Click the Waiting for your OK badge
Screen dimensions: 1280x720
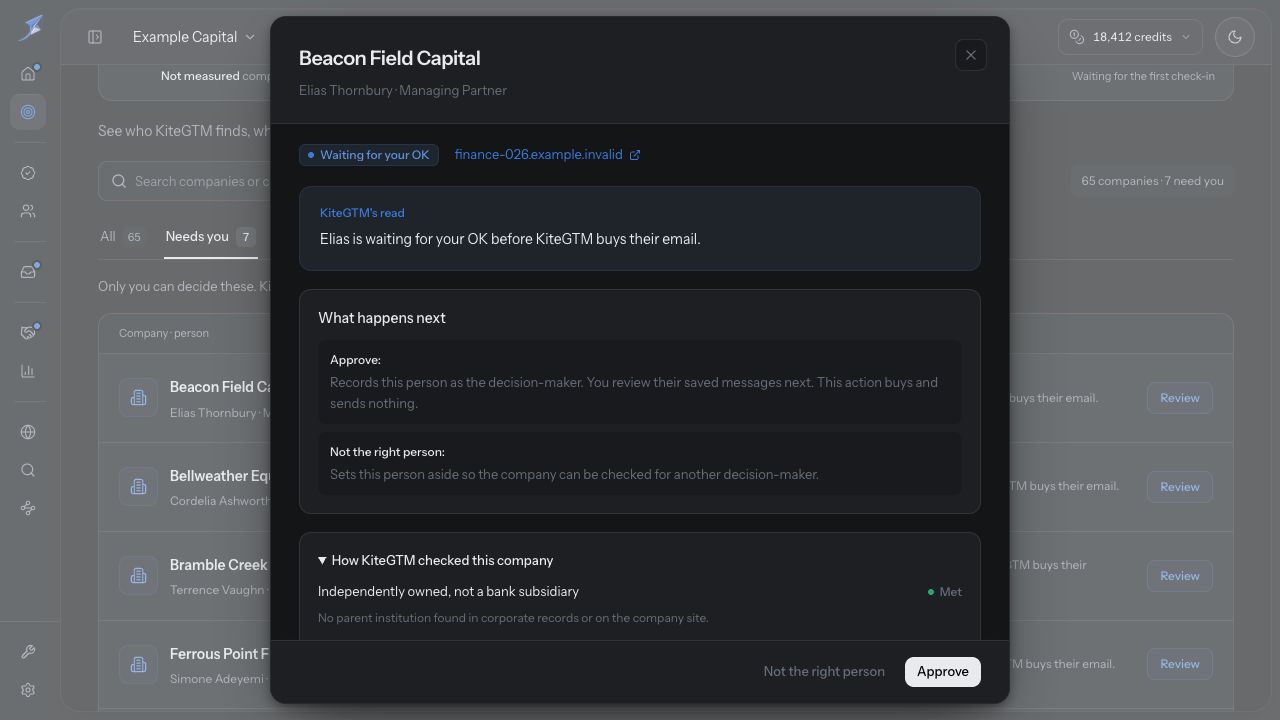(x=369, y=155)
